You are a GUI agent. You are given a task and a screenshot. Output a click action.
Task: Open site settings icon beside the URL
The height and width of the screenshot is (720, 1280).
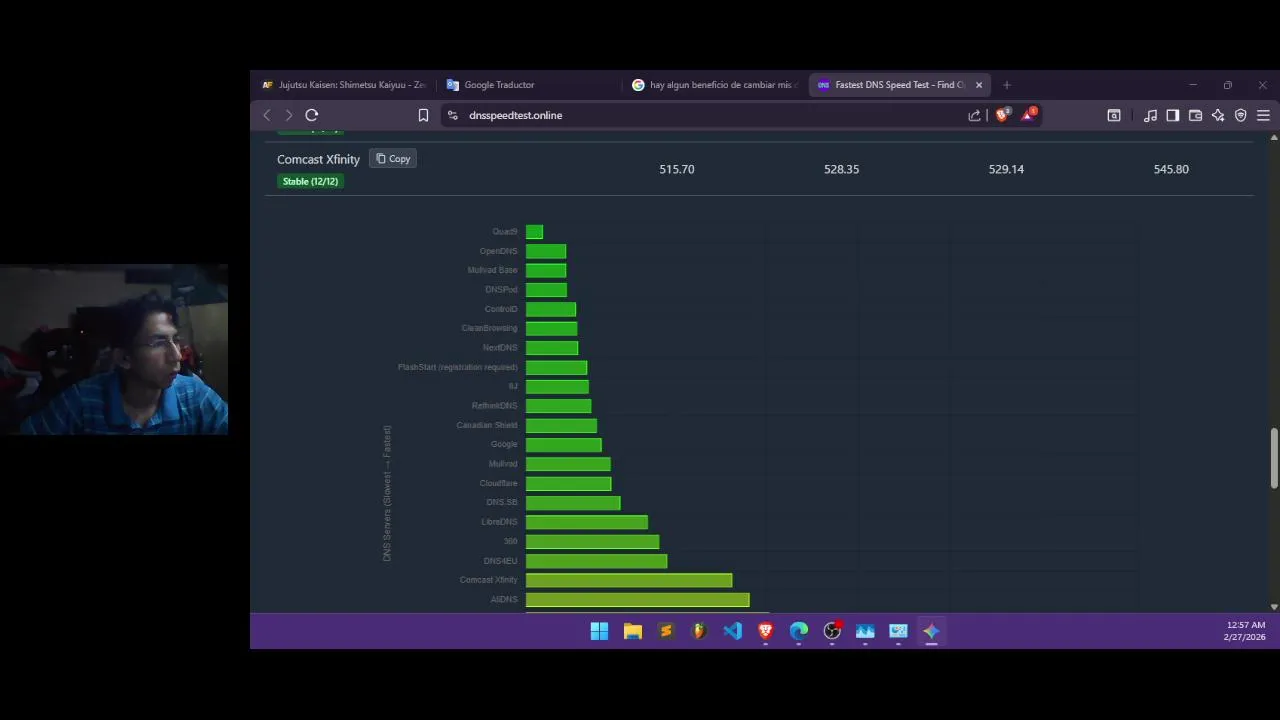[x=452, y=115]
